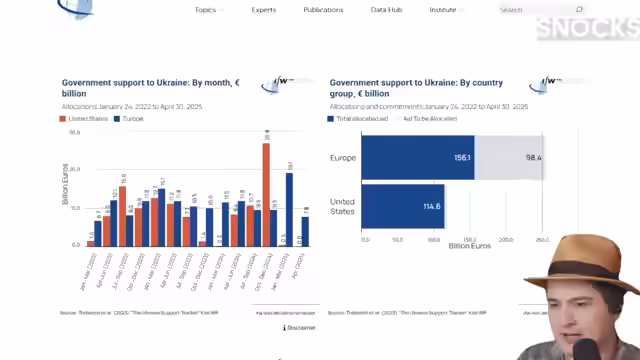This screenshot has height=360, width=640.
Task: Click the magnifier search icon
Action: coord(579,9)
